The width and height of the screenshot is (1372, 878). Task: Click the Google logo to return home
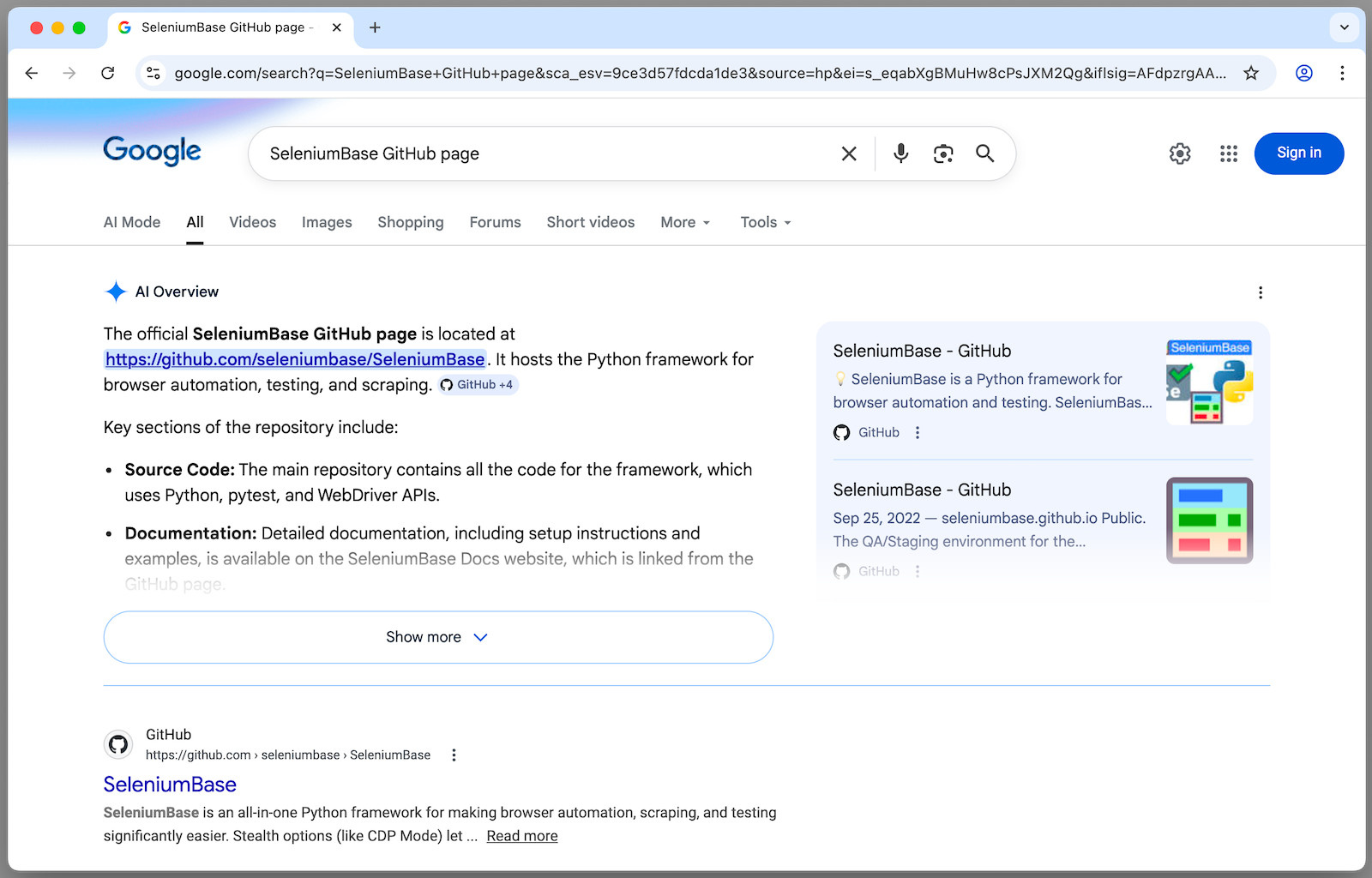click(152, 152)
